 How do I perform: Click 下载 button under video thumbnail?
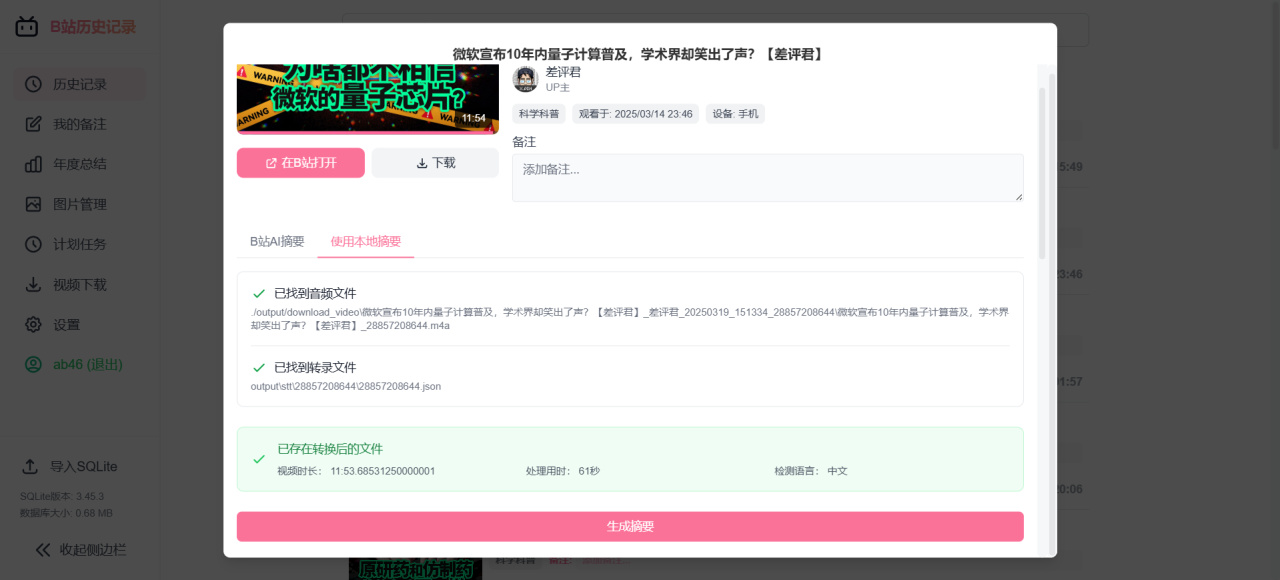(435, 163)
